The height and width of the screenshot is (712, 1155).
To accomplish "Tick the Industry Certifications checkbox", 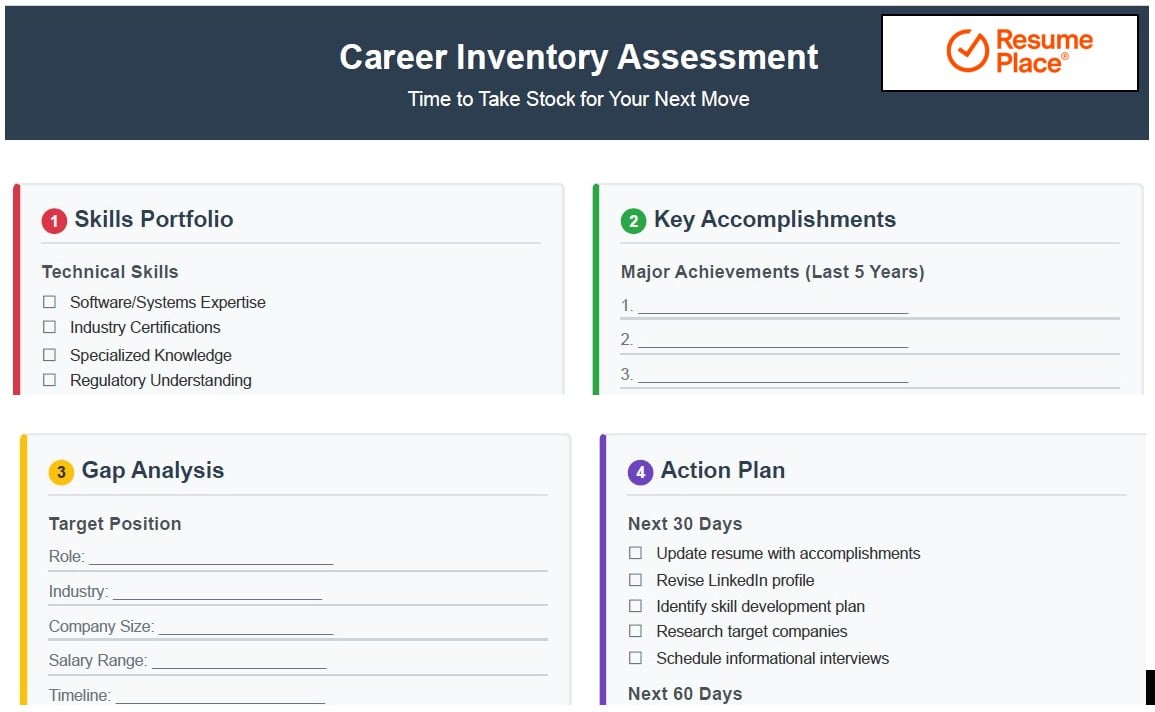I will 49,327.
